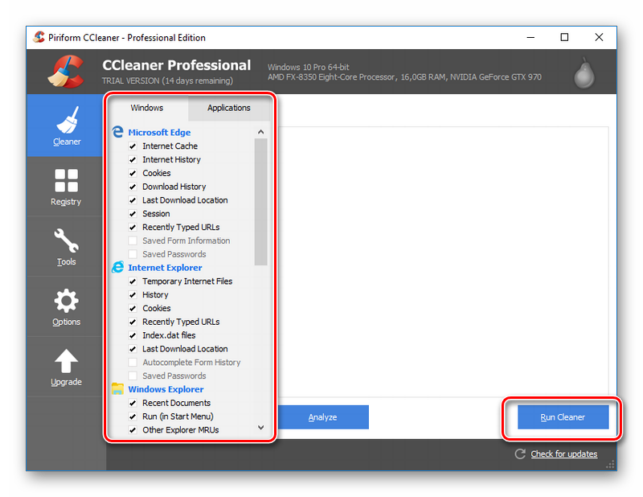This screenshot has width=643, height=497.
Task: Select the Windows Explorer group heading
Action: click(166, 389)
